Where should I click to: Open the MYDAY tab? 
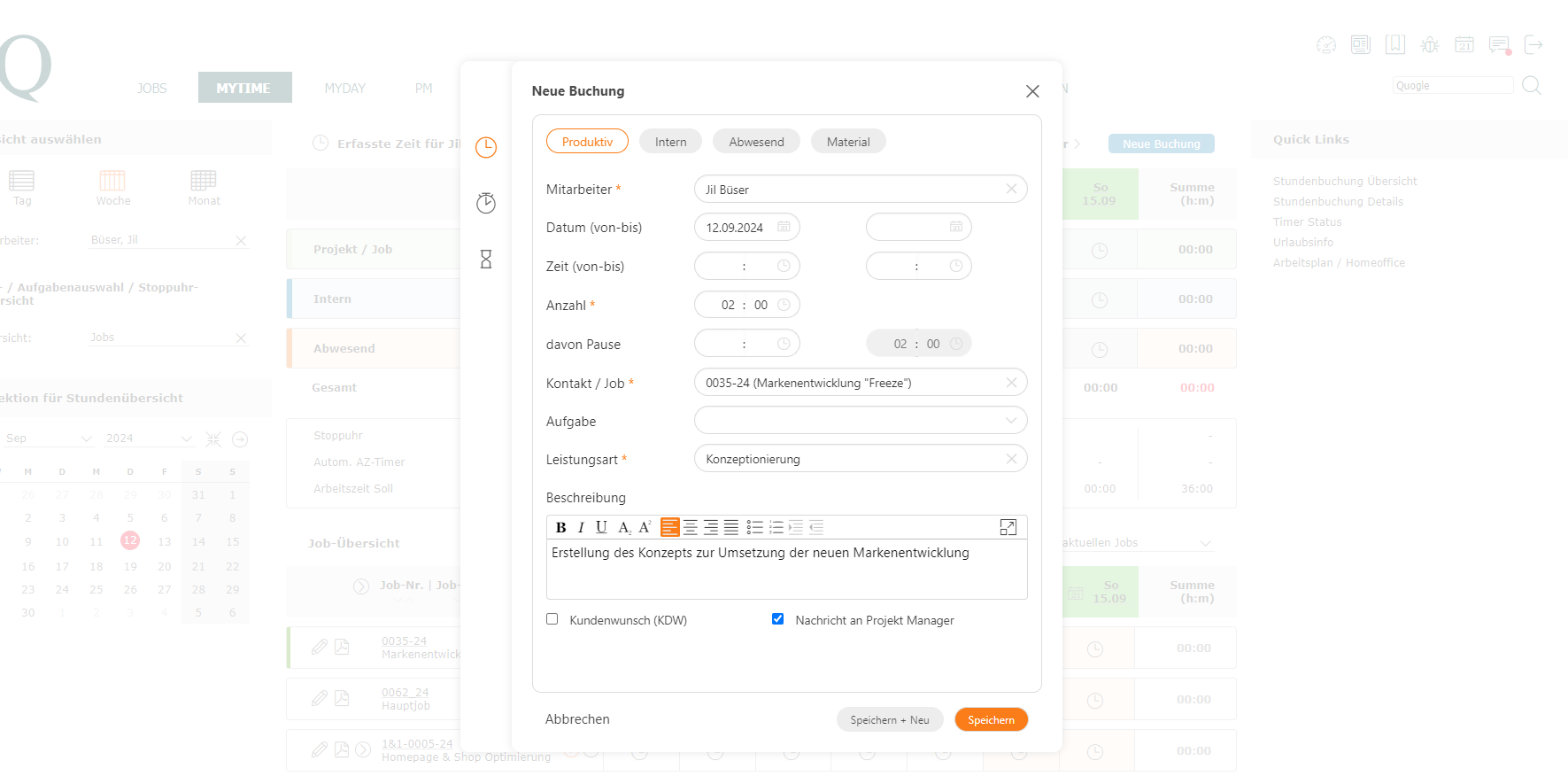344,89
